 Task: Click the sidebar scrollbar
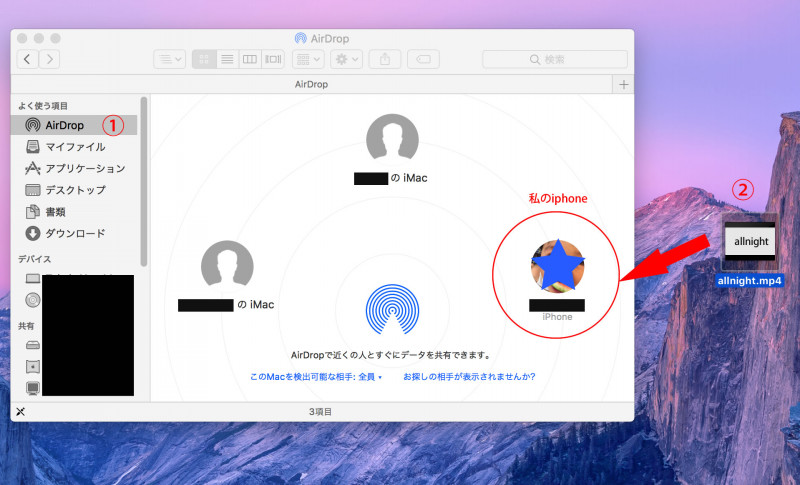point(144,182)
